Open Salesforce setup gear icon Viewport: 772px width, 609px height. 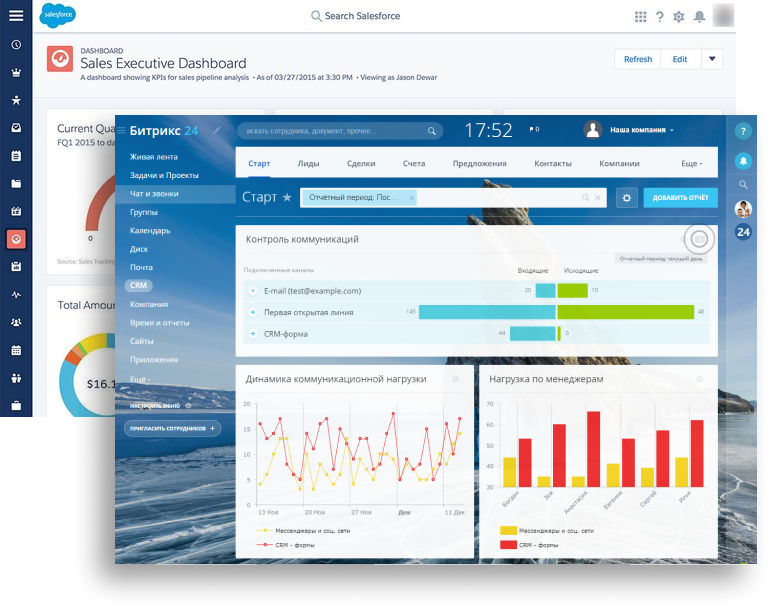pos(679,17)
